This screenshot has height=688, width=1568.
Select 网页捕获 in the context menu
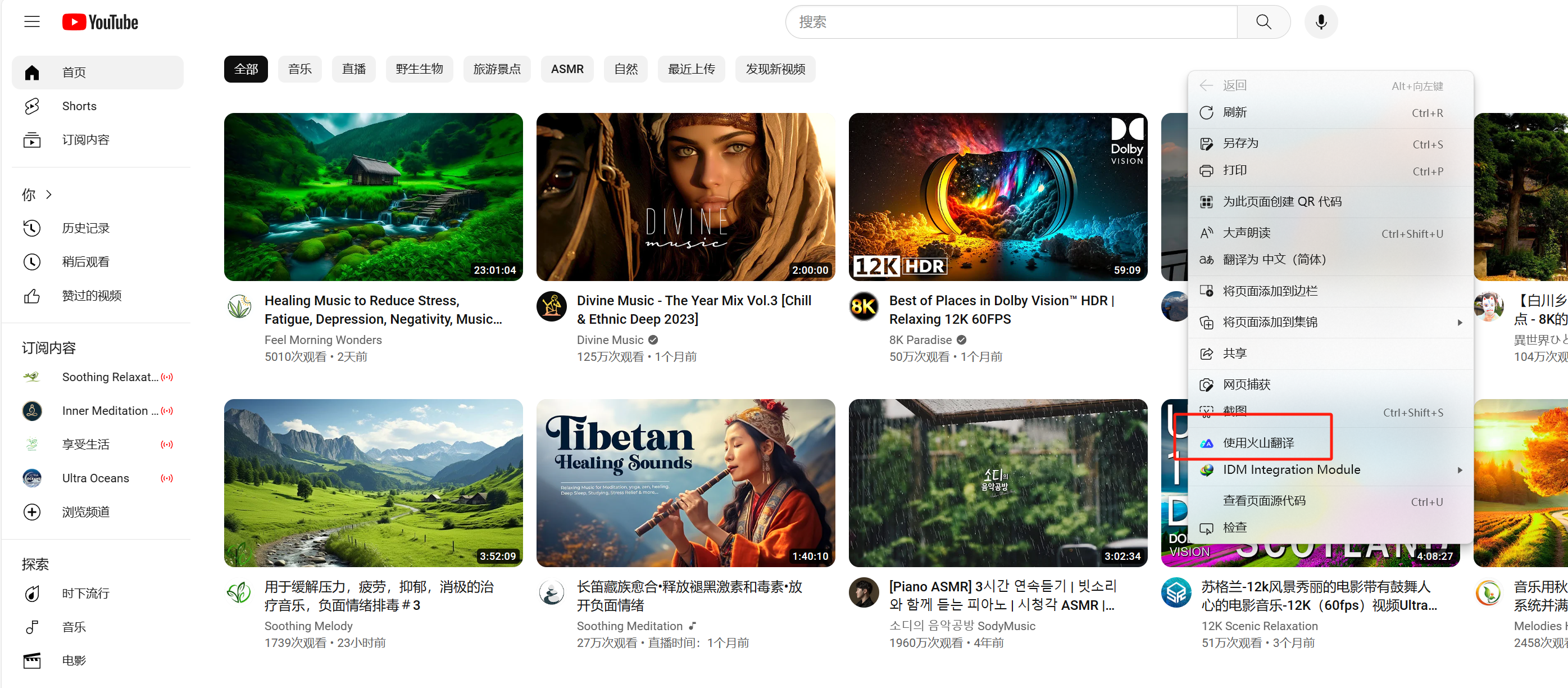pos(1330,384)
